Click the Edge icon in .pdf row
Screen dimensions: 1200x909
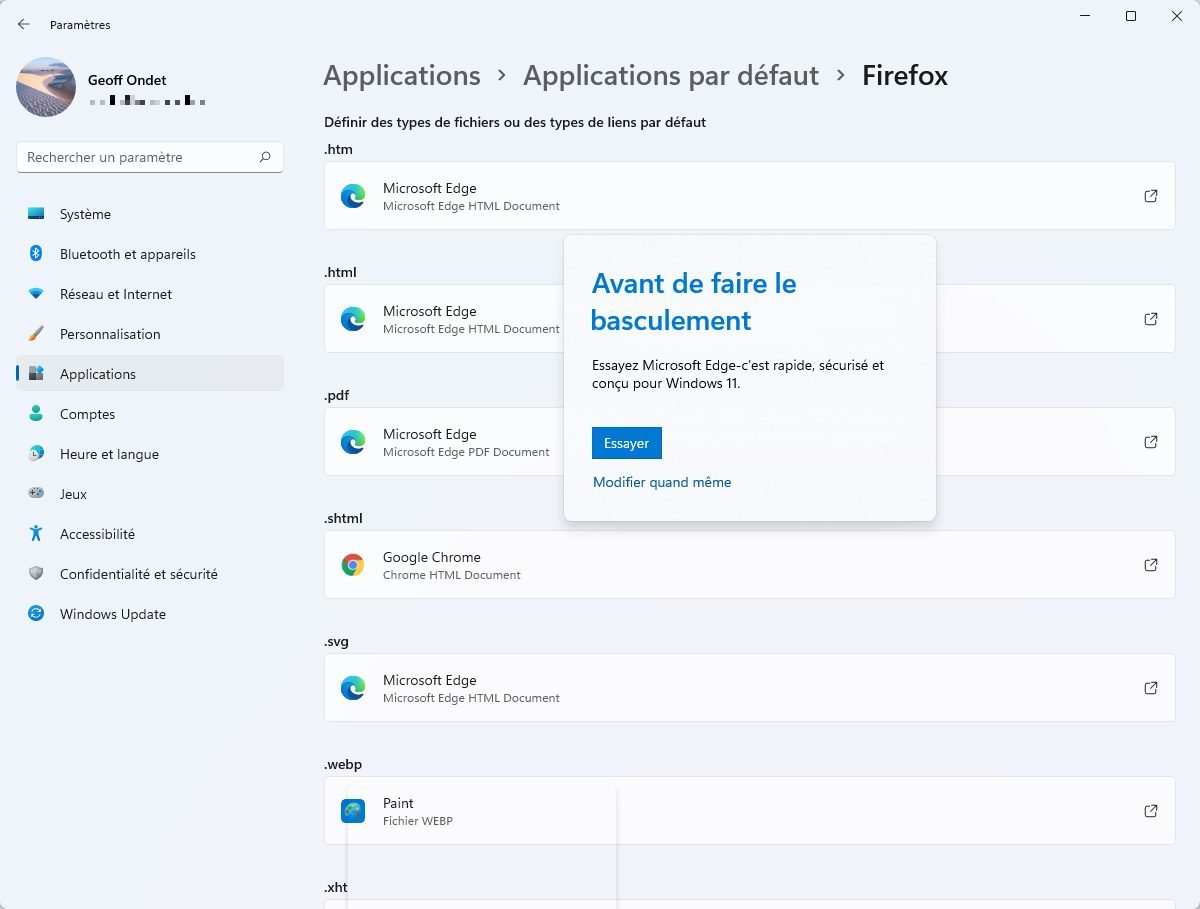(x=353, y=442)
